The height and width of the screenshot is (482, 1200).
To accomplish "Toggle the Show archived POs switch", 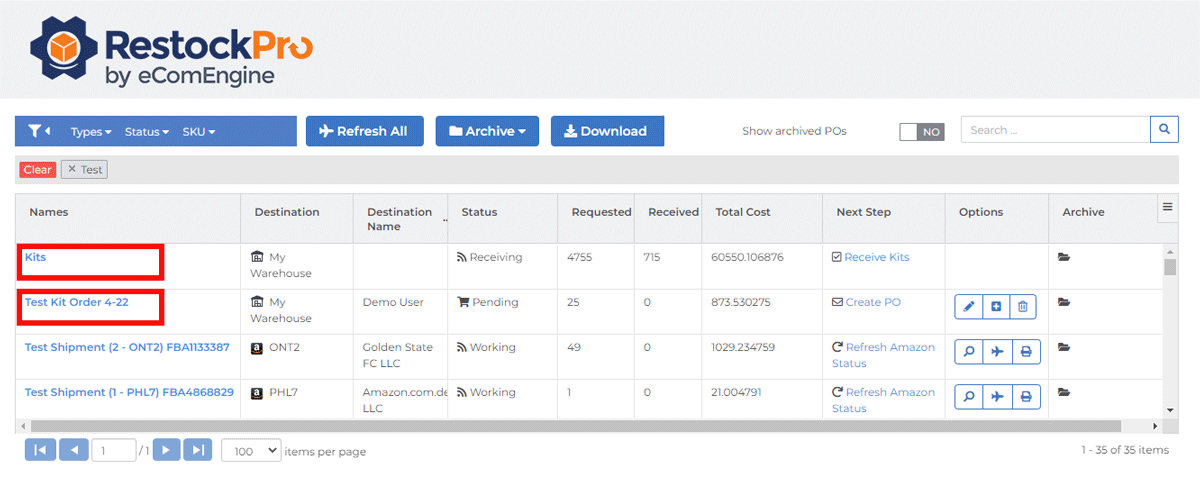I will [921, 132].
